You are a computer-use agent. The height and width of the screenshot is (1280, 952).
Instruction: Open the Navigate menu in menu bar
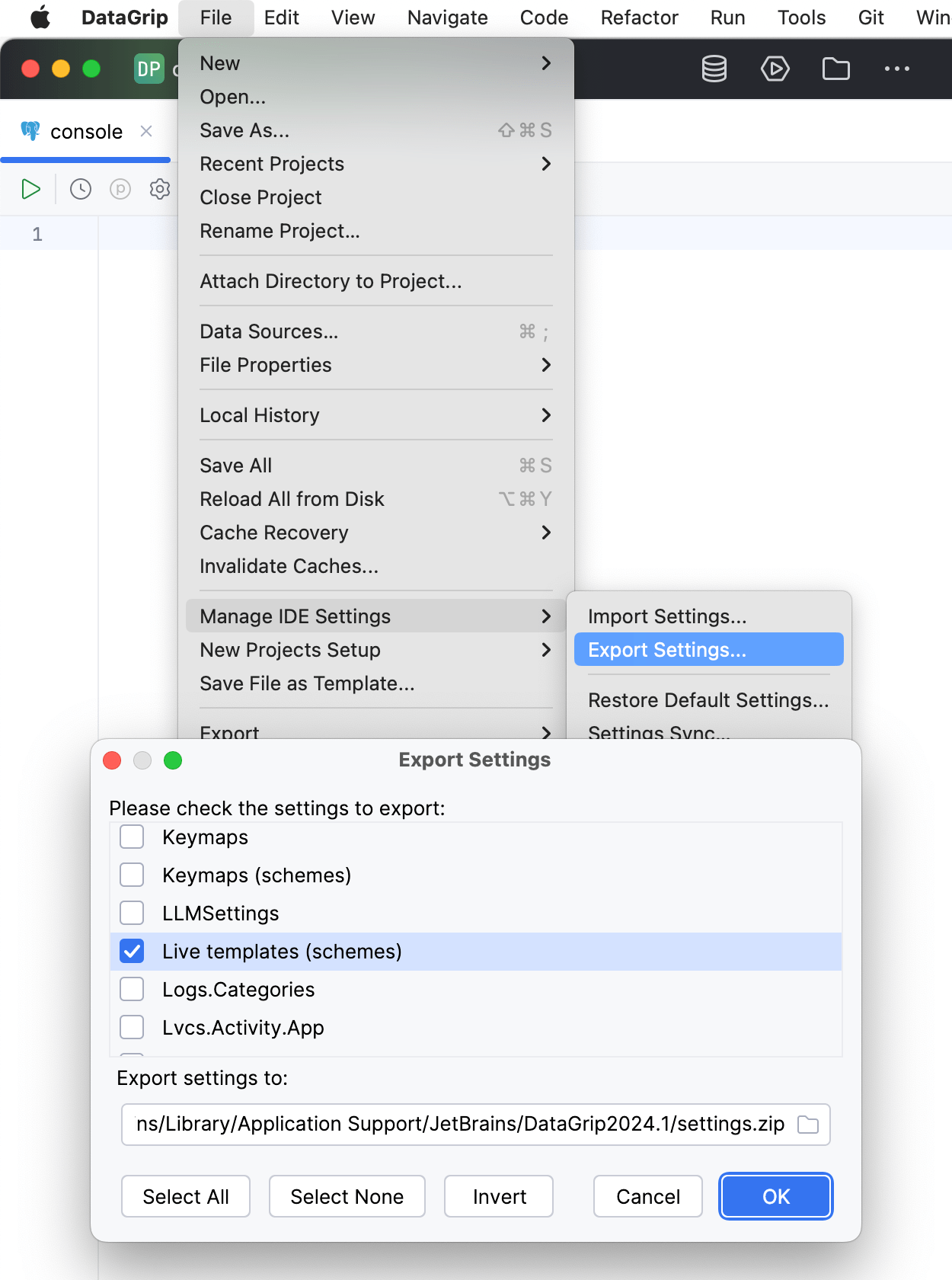(x=447, y=18)
